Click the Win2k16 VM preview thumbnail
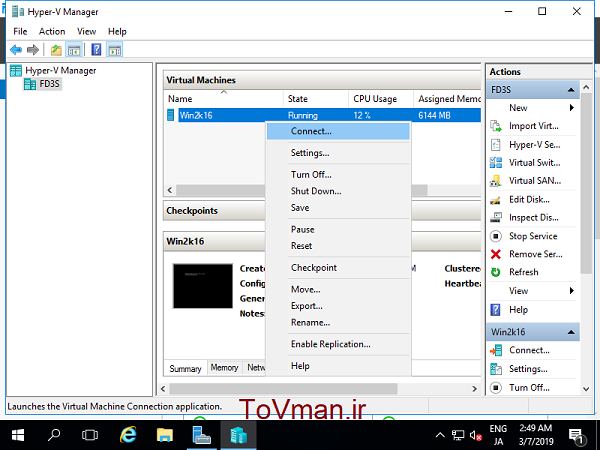The image size is (600, 450). point(203,286)
